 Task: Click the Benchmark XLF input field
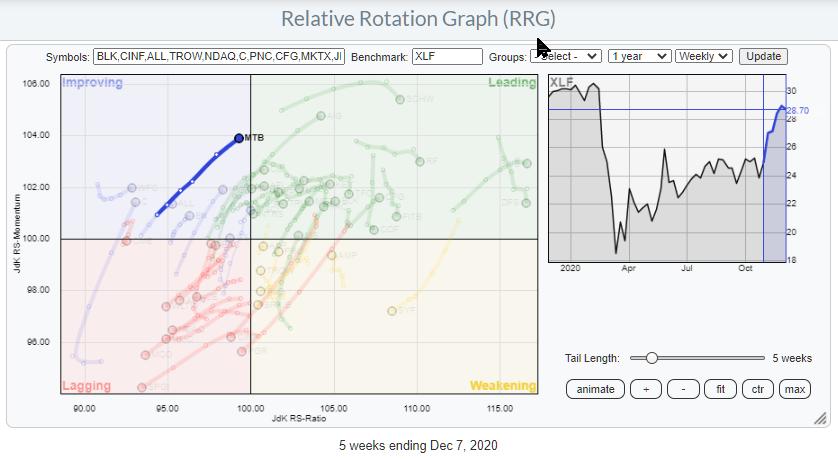(446, 57)
